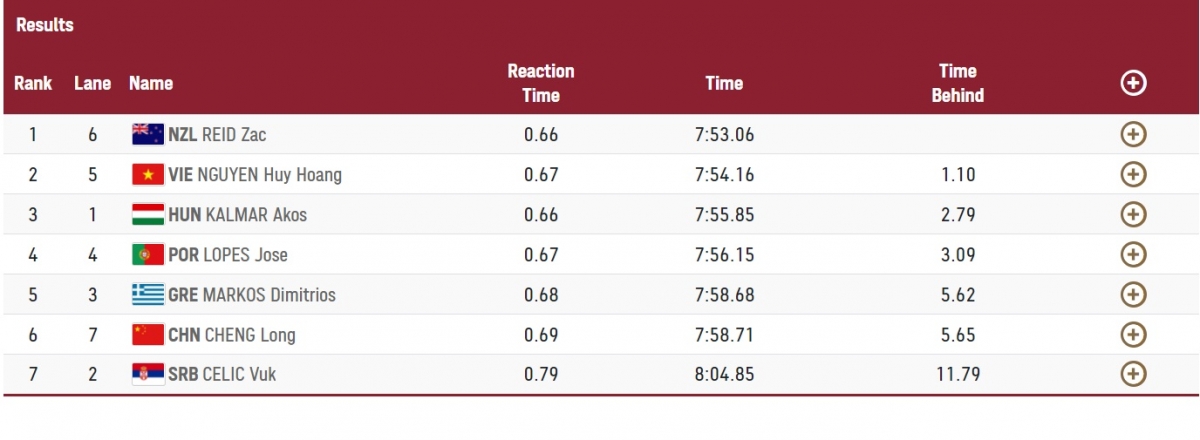Click the Time Behind column header
This screenshot has width=1200, height=440.
(957, 84)
